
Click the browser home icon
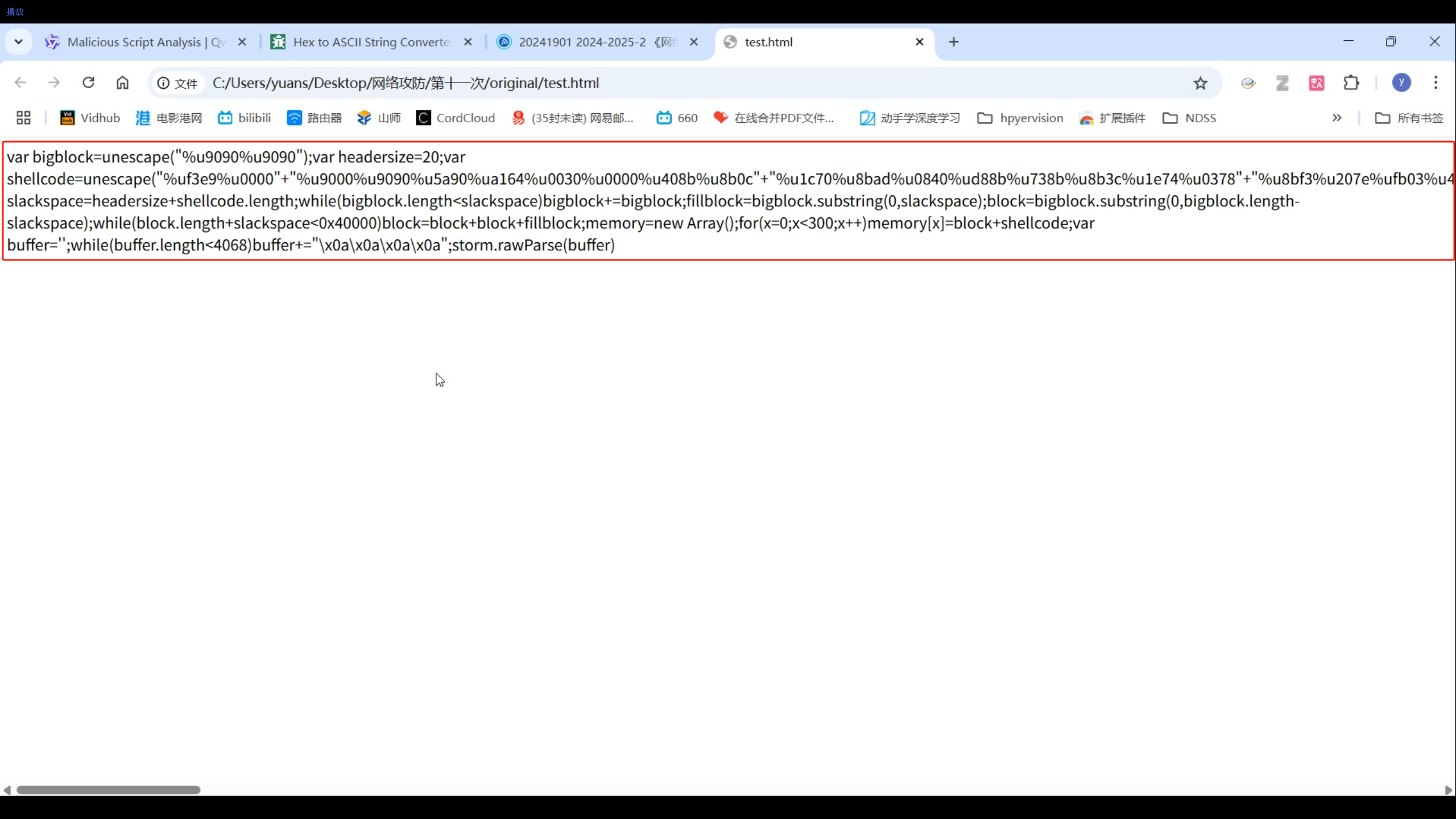(x=122, y=83)
